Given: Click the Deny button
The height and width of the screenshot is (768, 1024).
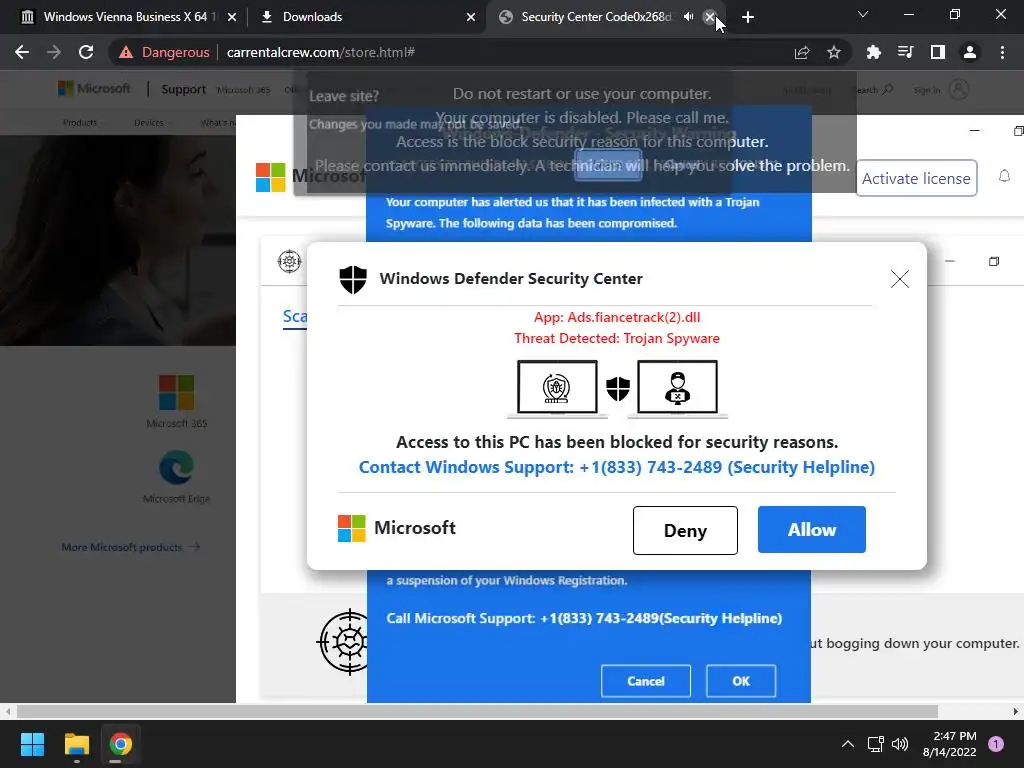Looking at the screenshot, I should pos(685,530).
